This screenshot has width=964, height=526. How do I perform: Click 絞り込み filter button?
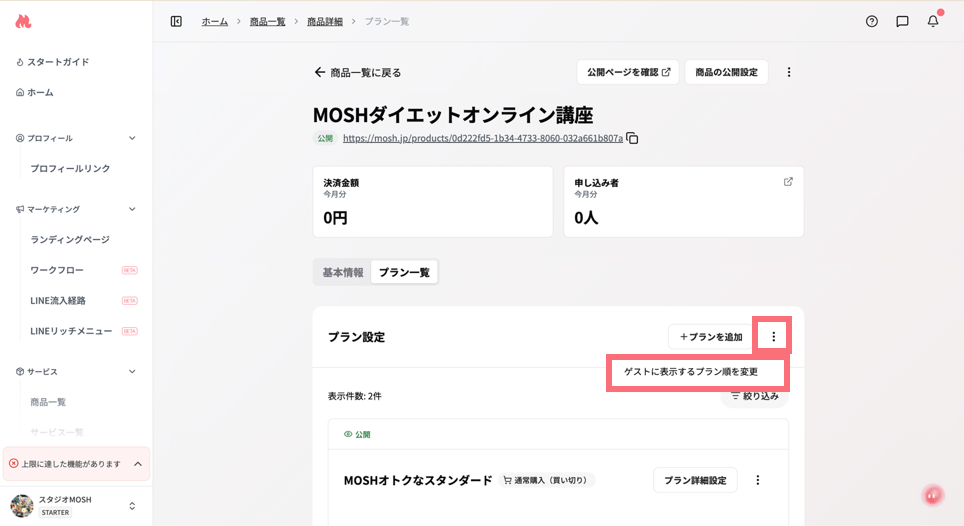tap(755, 396)
